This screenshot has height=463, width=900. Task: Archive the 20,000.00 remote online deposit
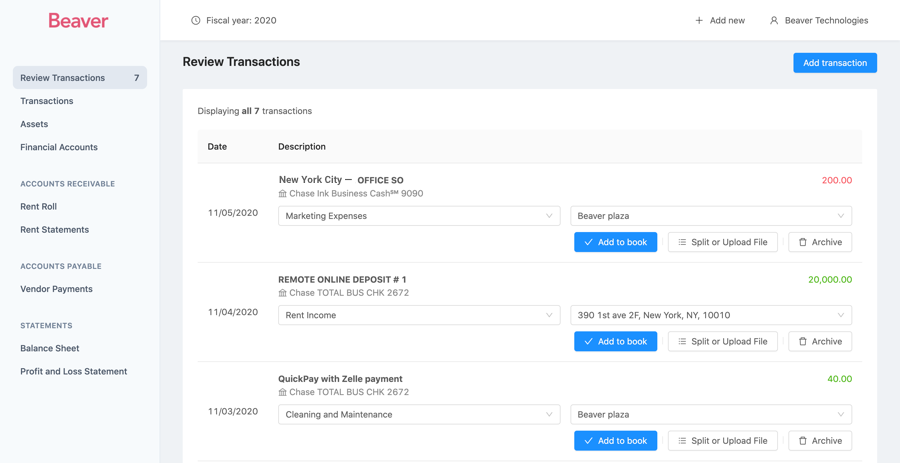[x=820, y=341]
